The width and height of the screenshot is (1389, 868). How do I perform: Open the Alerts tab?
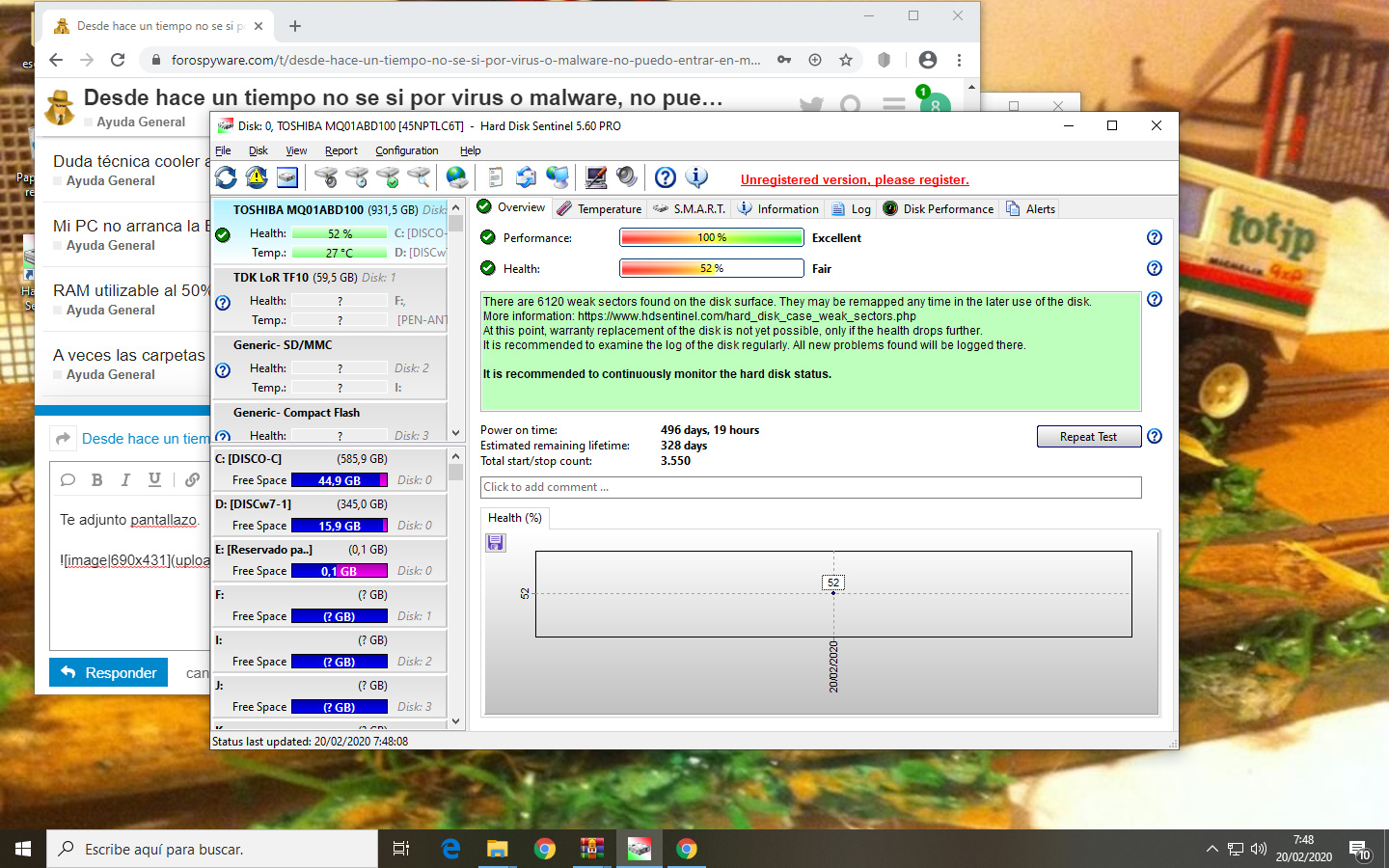tap(1030, 208)
